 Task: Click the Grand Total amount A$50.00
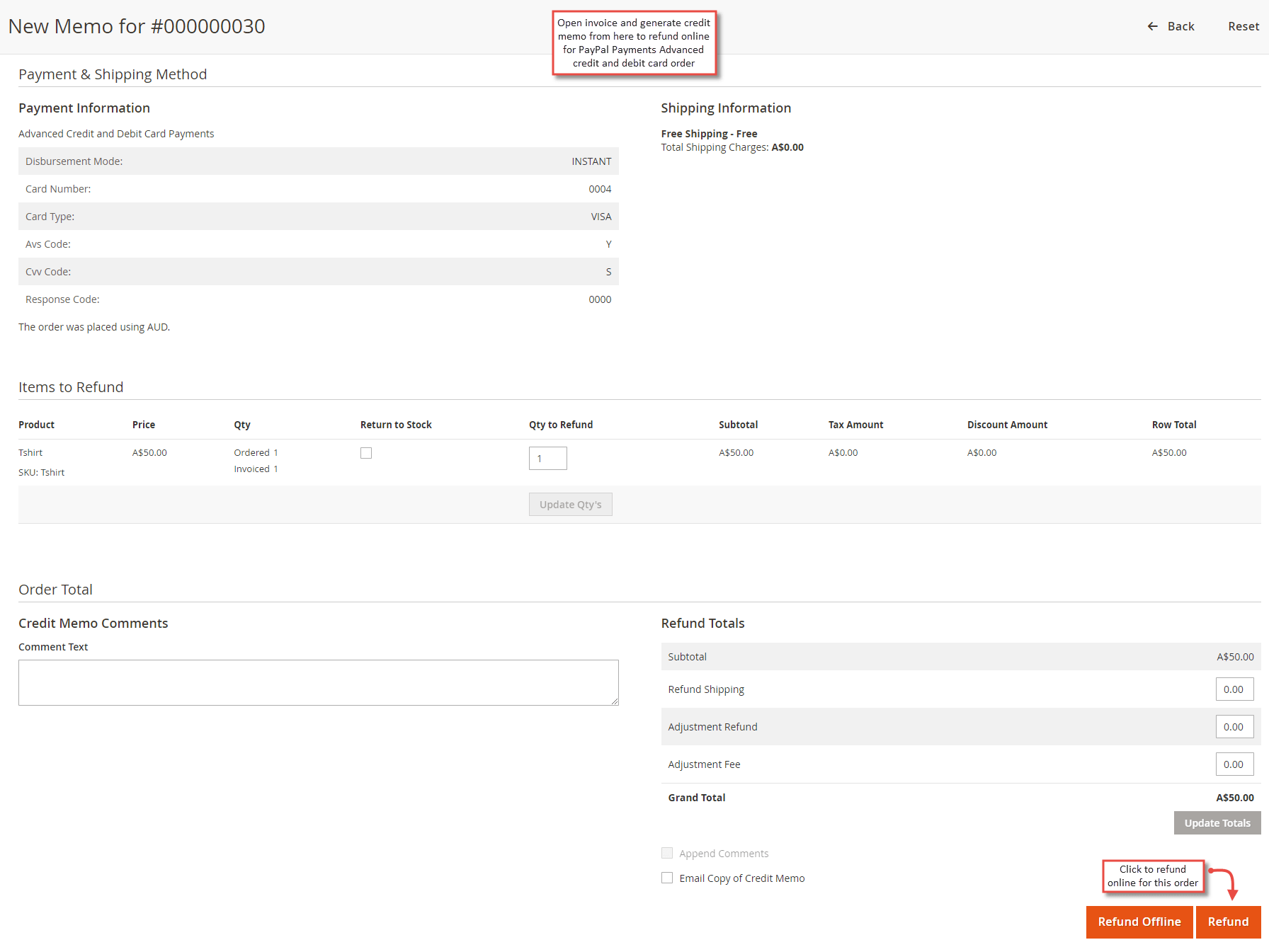pyautogui.click(x=1235, y=798)
